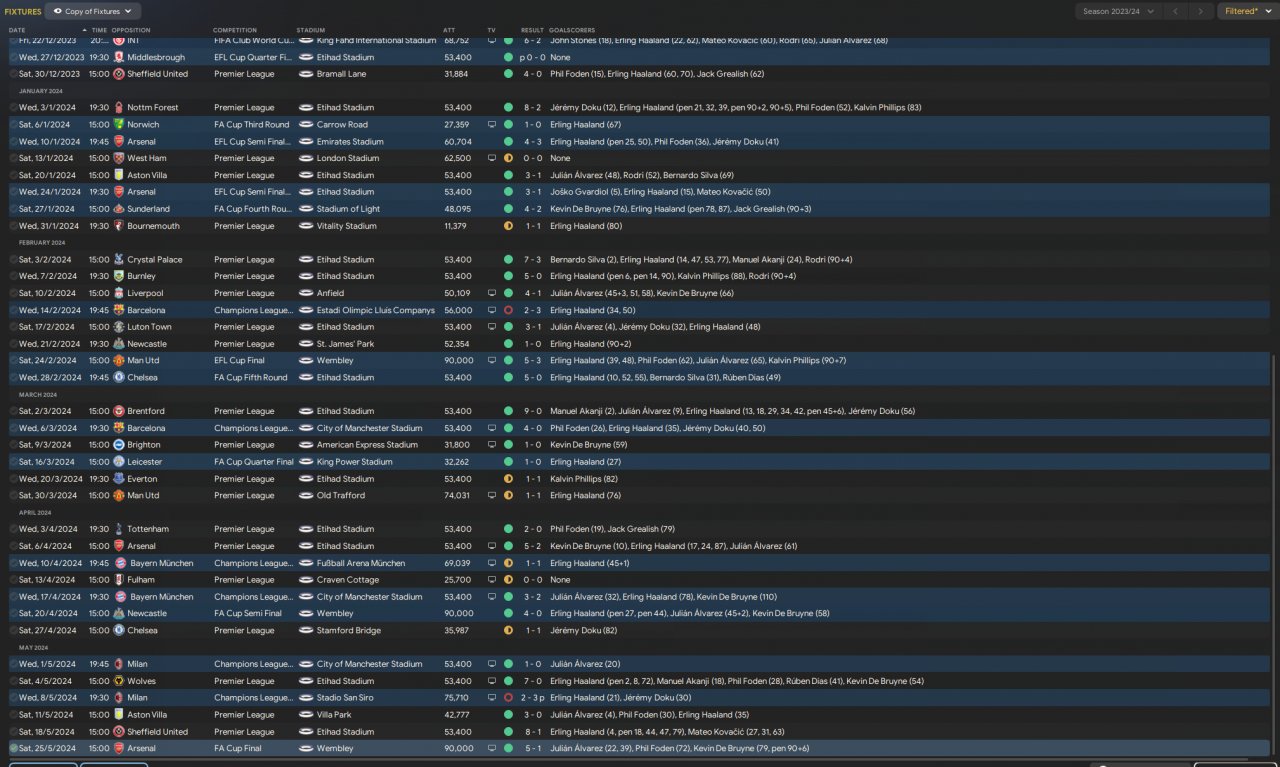Tick the selection circle for Nottm Forest fixture
1280x767 pixels.
point(13,108)
